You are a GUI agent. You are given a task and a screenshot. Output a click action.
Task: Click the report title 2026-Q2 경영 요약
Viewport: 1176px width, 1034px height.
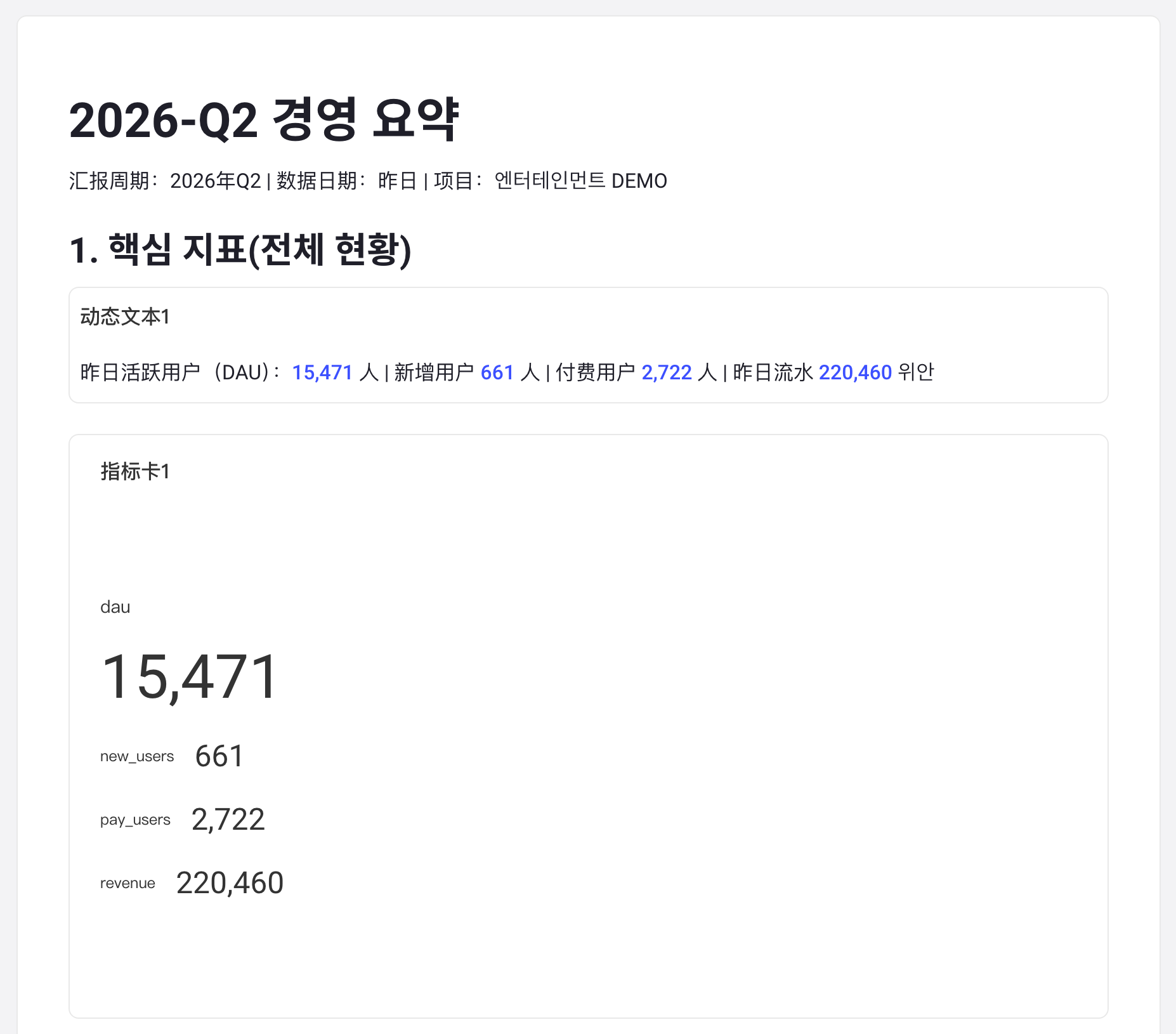click(x=264, y=120)
